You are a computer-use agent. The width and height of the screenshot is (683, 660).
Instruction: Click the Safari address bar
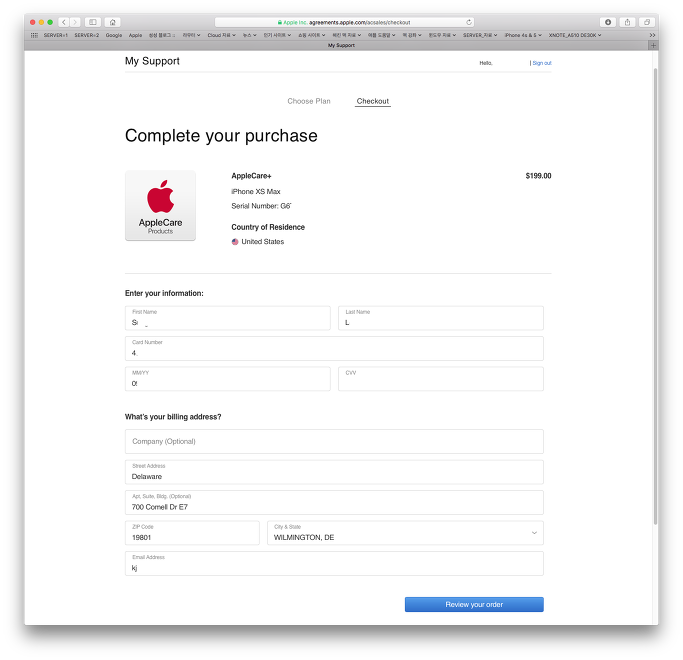(x=344, y=22)
